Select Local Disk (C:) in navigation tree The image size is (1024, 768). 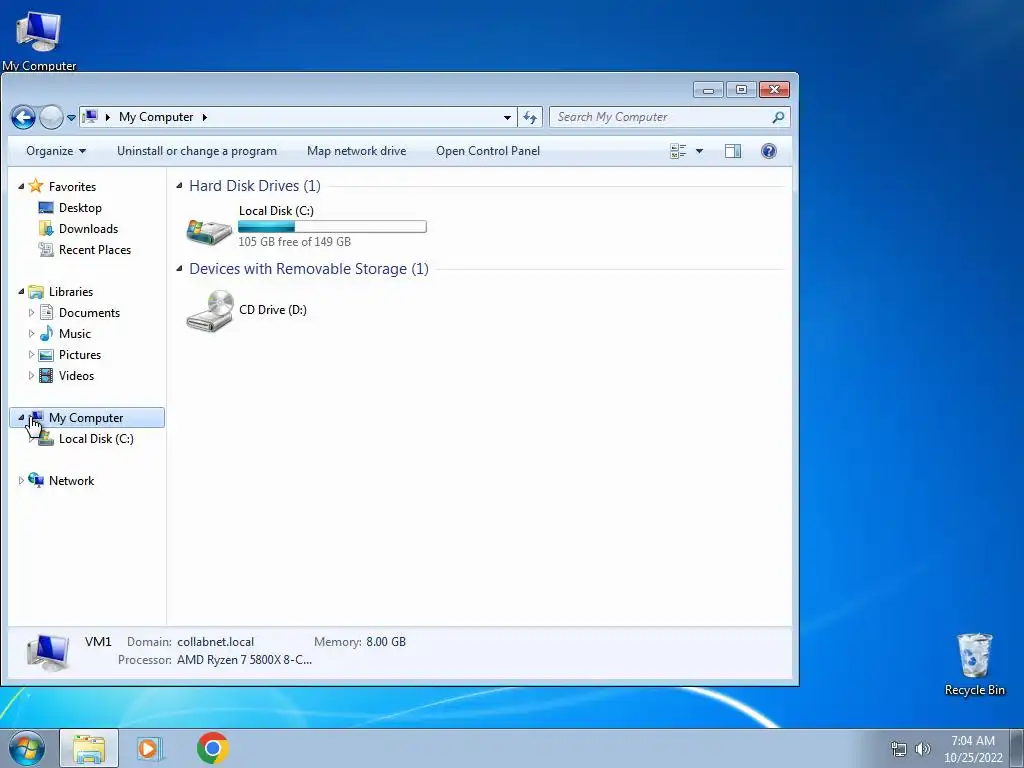96,439
